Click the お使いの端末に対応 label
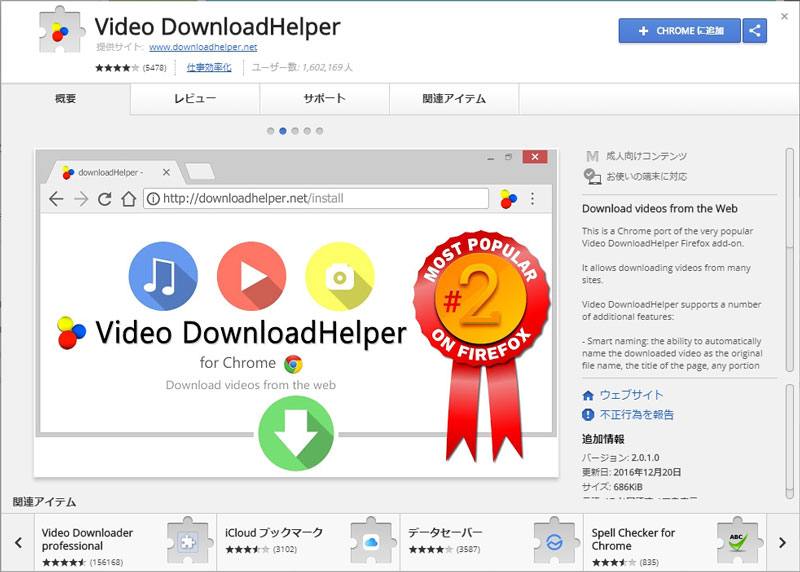The width and height of the screenshot is (800, 572). (x=646, y=177)
